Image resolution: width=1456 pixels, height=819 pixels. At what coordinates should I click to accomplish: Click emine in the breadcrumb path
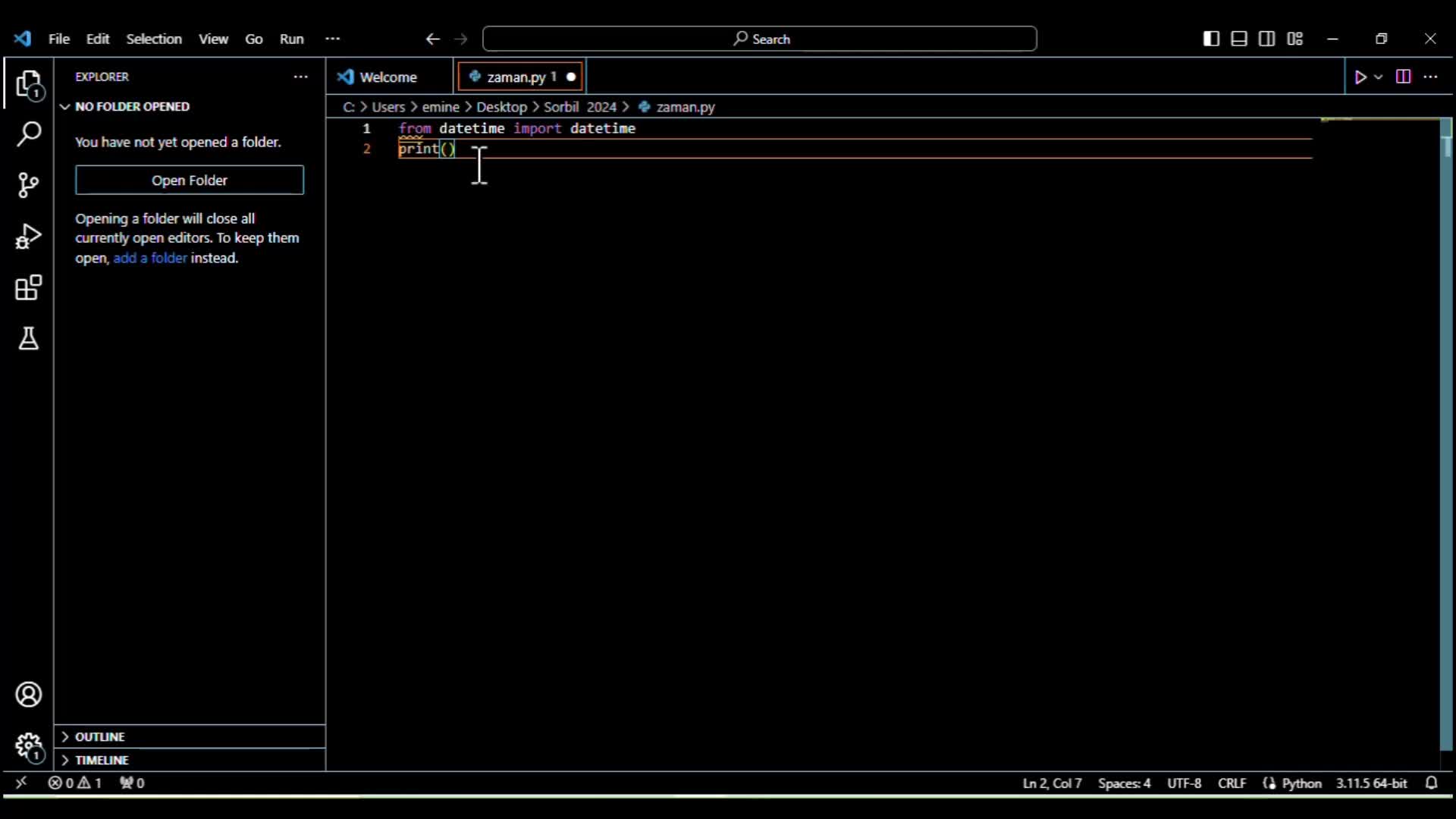[441, 107]
